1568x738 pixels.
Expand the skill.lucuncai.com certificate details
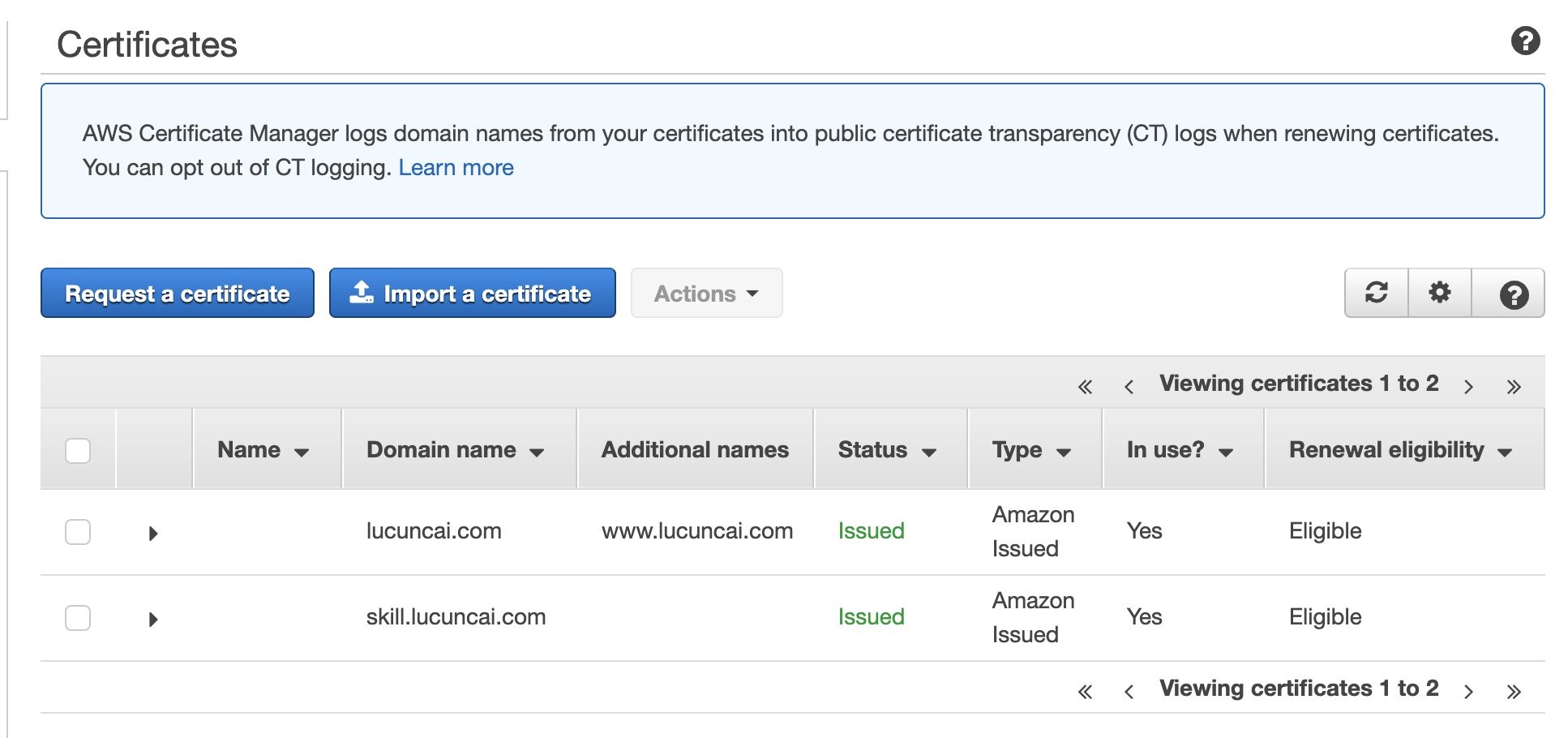tap(153, 620)
